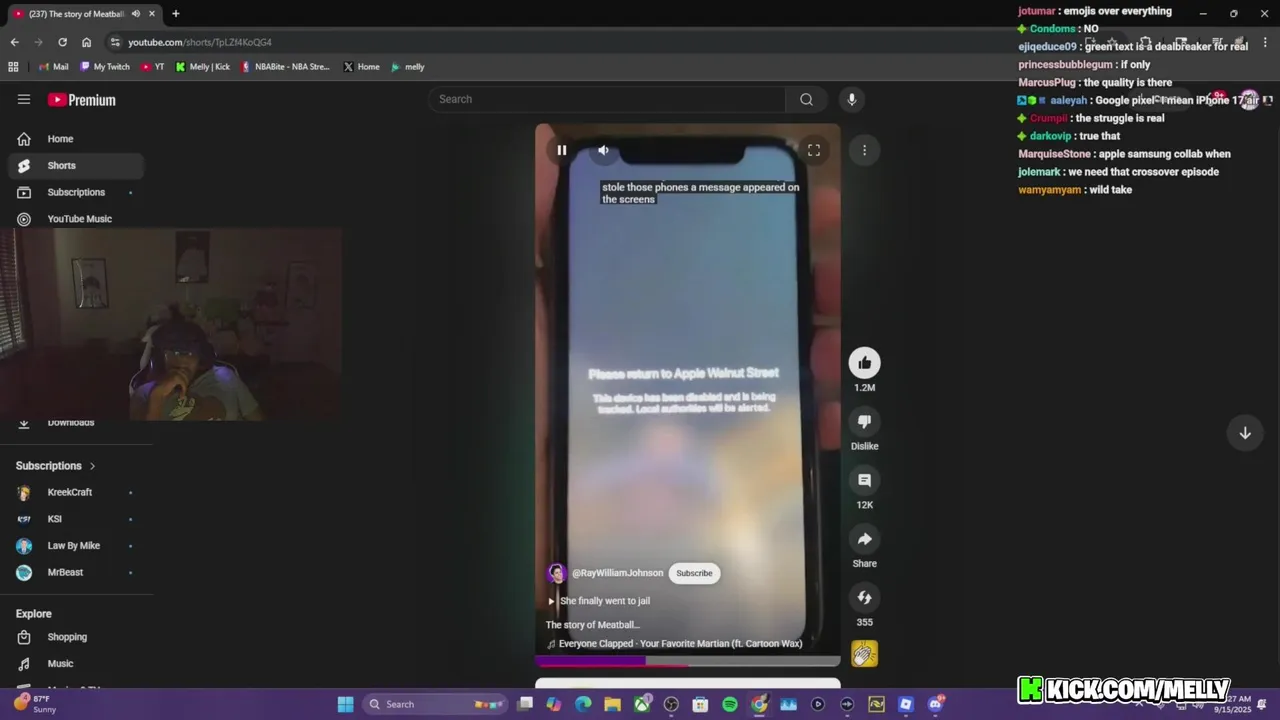This screenshot has width=1280, height=720.
Task: Click the YouTube search input field
Action: [607, 99]
